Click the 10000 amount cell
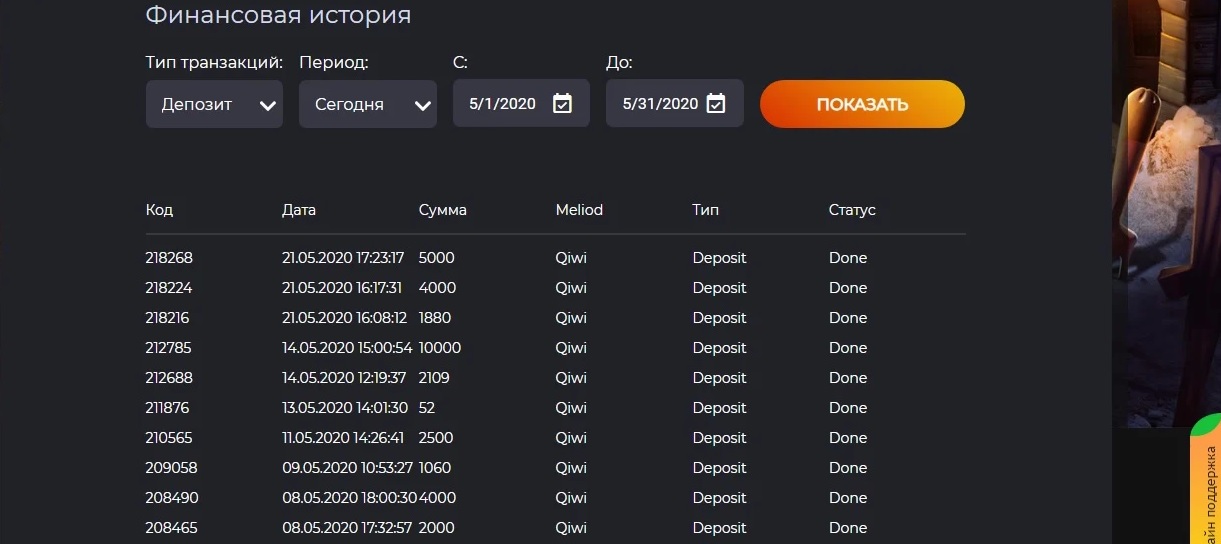Viewport: 1221px width, 544px height. coord(440,348)
